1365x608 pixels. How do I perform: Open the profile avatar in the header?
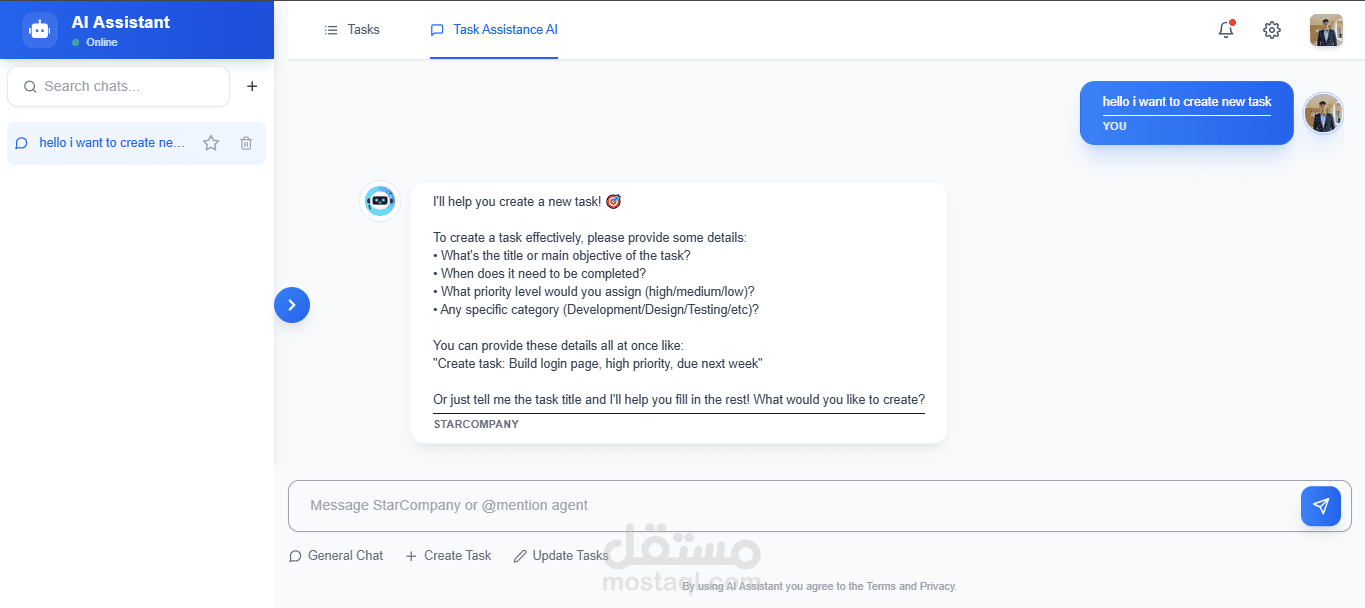click(1326, 30)
